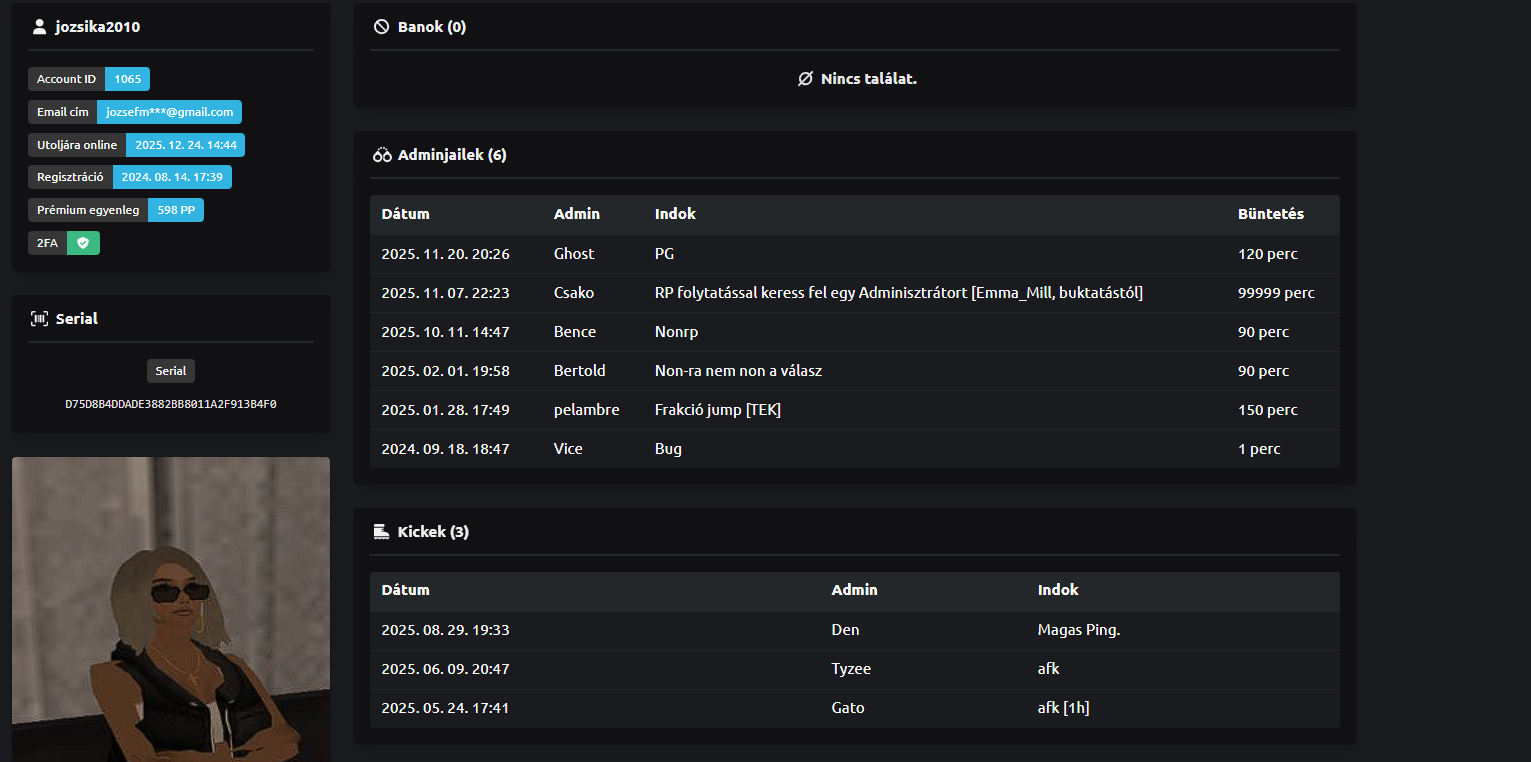The width and height of the screenshot is (1531, 762).
Task: Click the Account ID value 1065
Action: tap(127, 79)
